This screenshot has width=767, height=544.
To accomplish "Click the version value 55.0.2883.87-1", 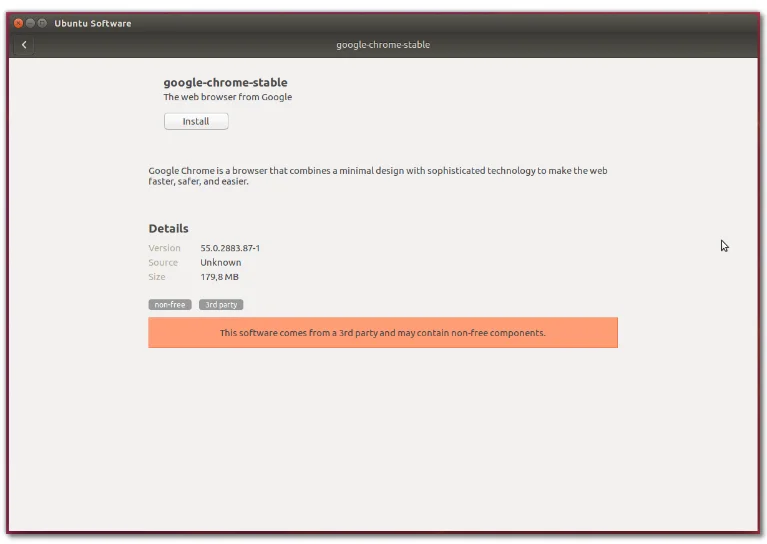I will click(230, 248).
